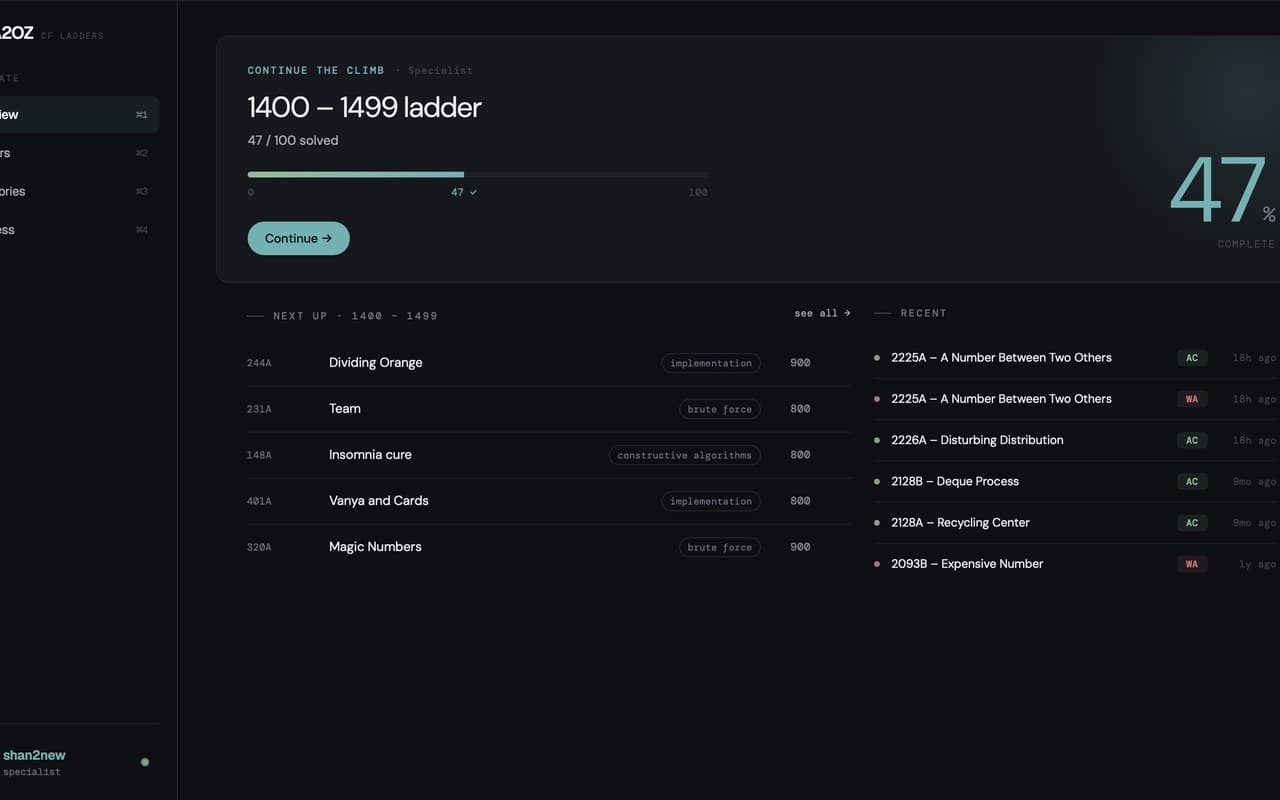Click the AC badge on Recycling Center

(x=1192, y=523)
